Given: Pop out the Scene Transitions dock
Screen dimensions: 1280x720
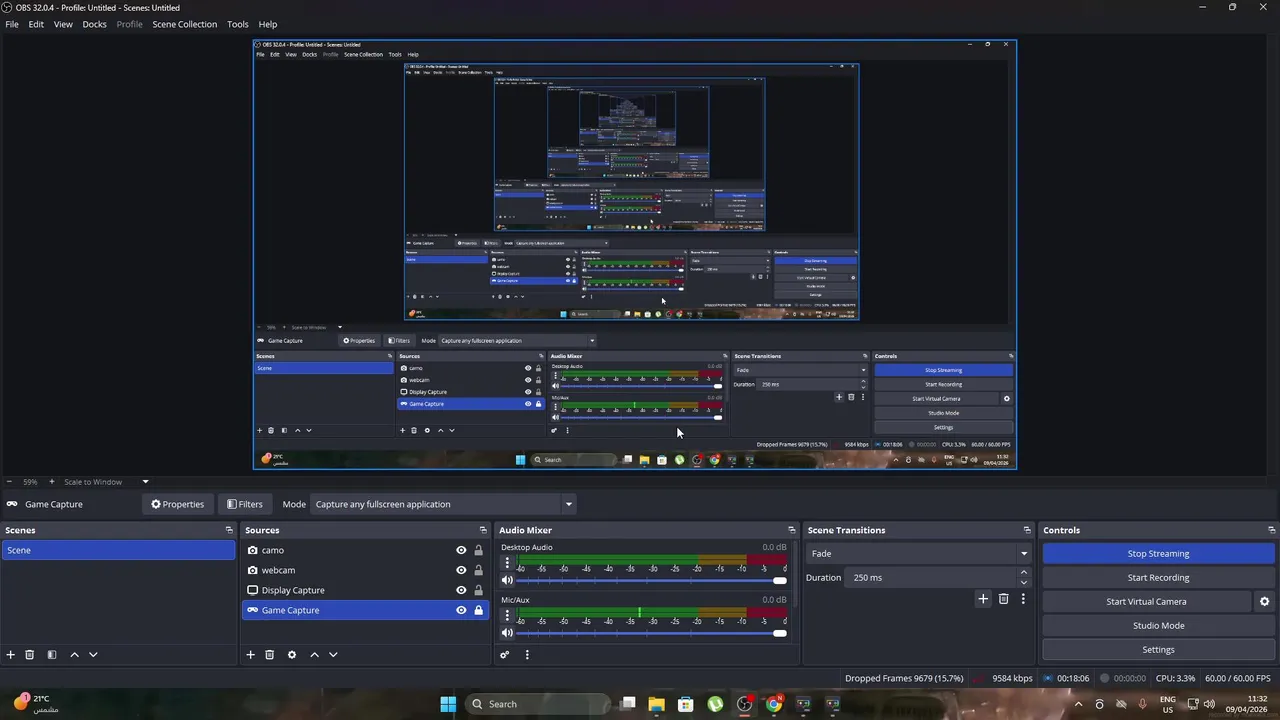Looking at the screenshot, I should [x=1027, y=530].
